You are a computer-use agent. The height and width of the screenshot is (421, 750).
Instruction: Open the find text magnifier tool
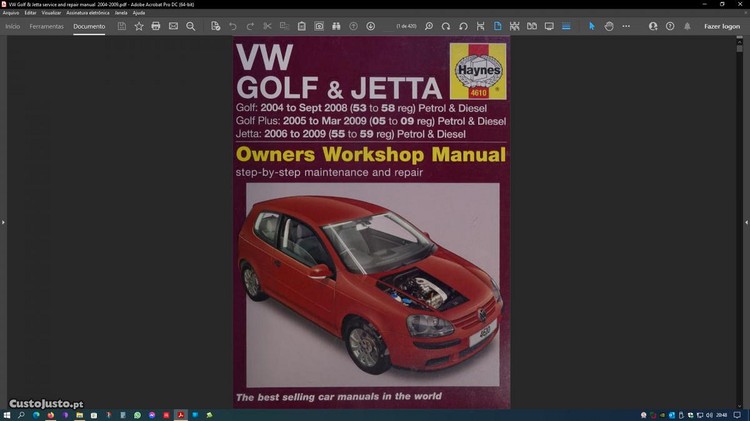click(x=191, y=26)
